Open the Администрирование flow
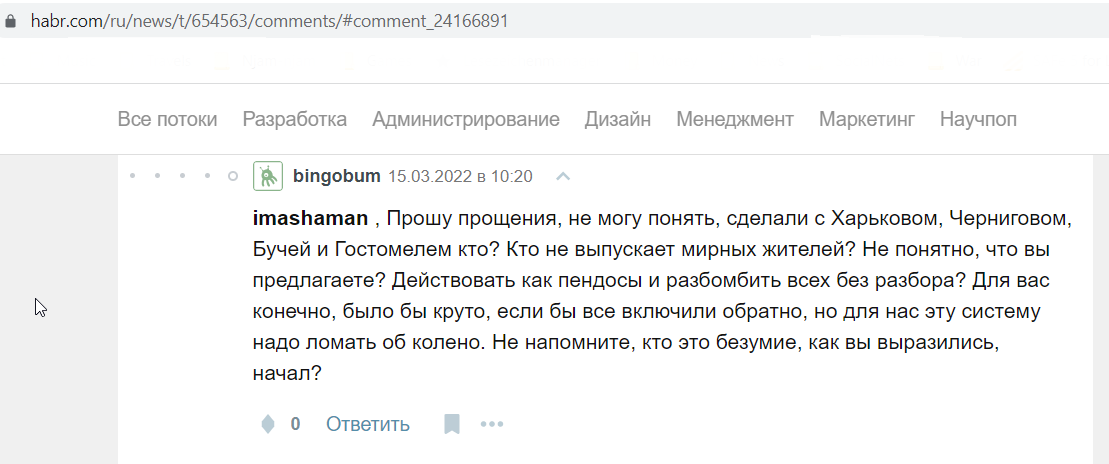This screenshot has height=464, width=1109. (466, 120)
